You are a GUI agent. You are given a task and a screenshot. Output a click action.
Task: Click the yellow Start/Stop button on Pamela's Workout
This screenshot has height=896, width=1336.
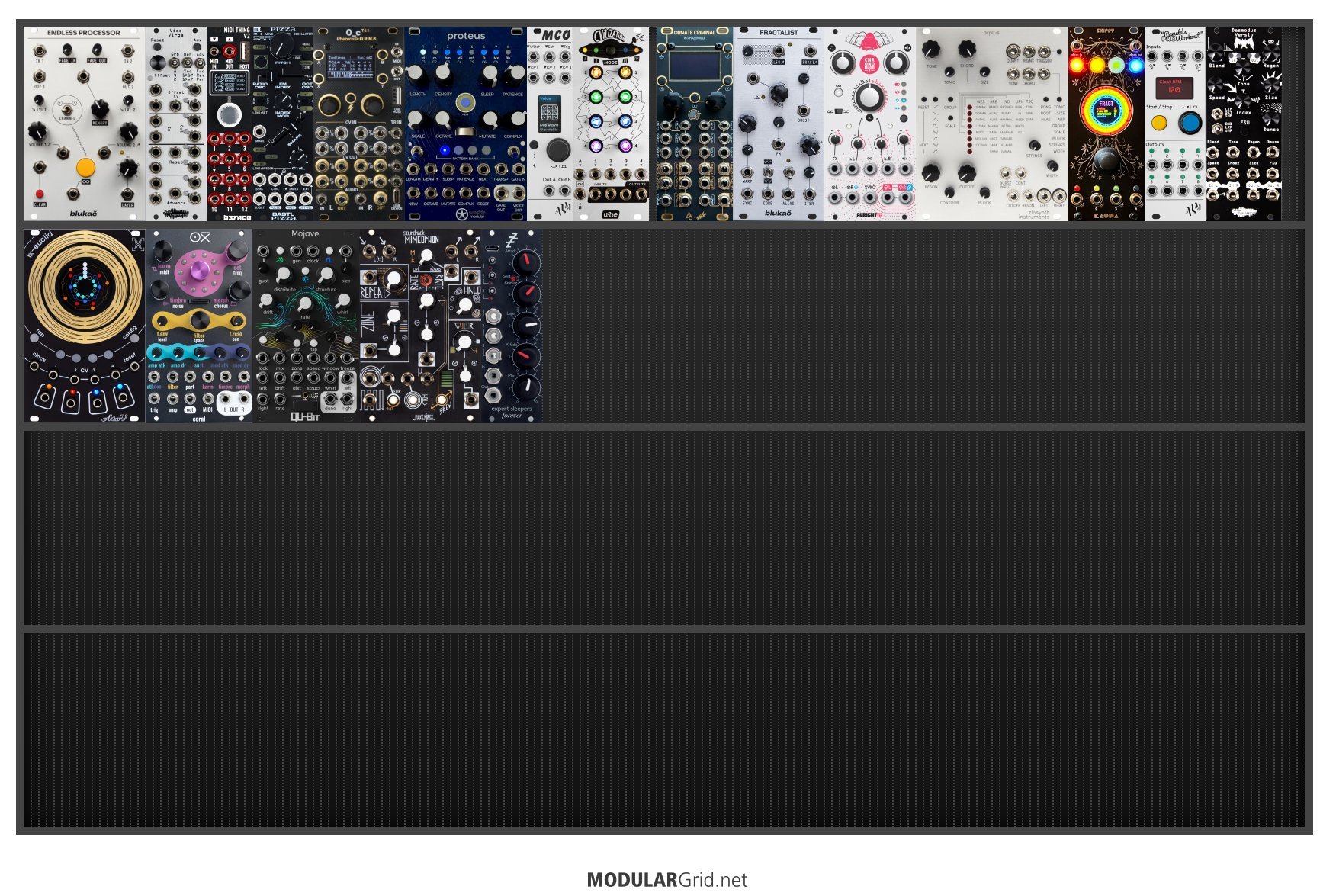coord(1159,123)
